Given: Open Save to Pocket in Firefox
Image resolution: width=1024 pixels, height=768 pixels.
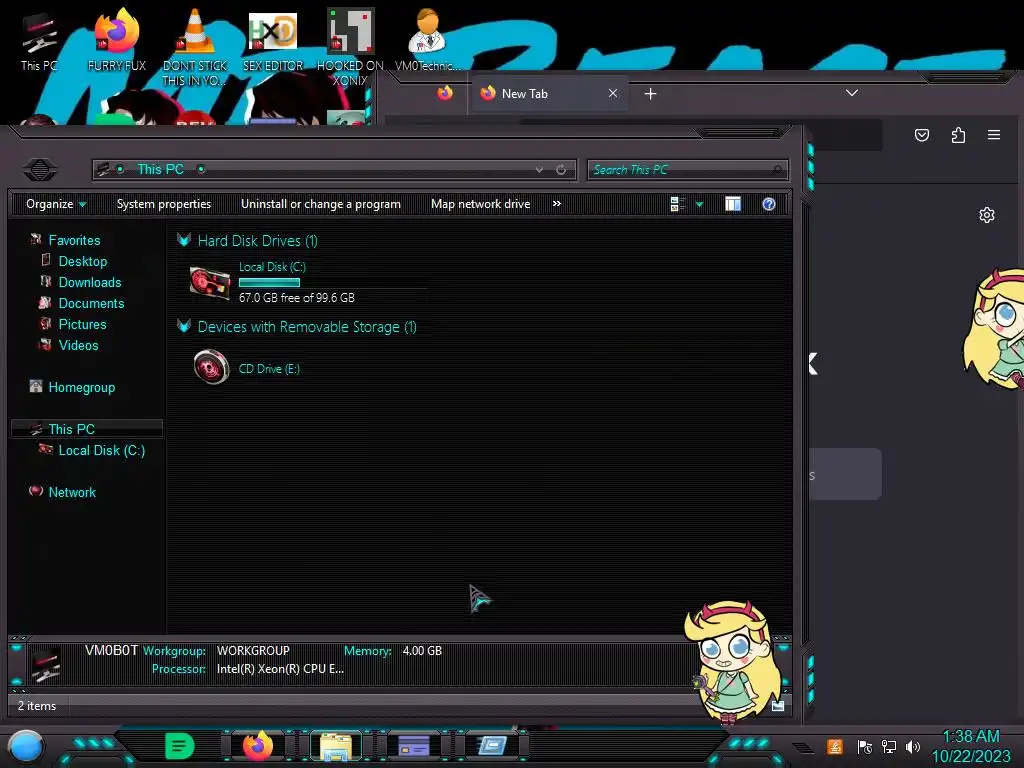Looking at the screenshot, I should (921, 135).
